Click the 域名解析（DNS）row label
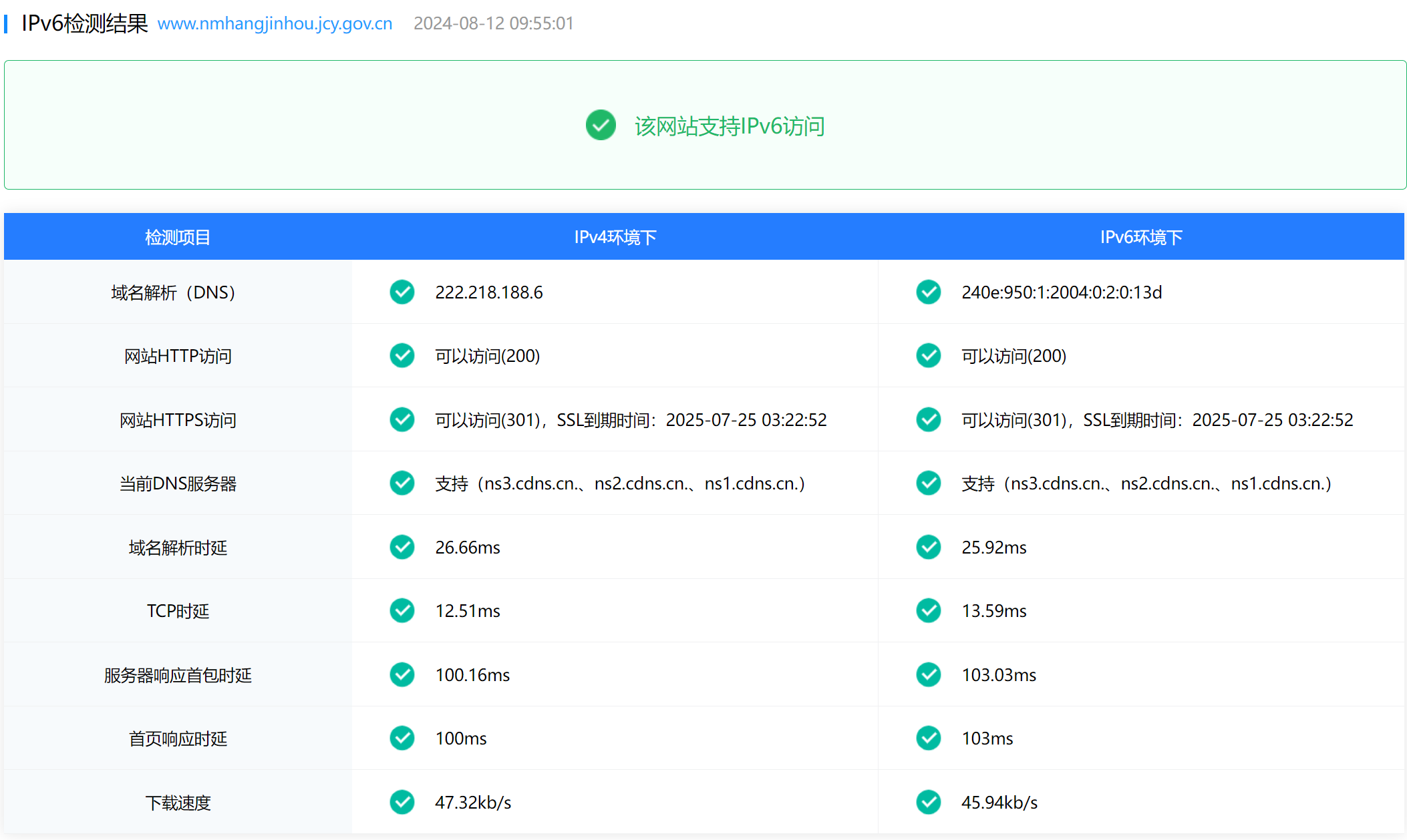Viewport: 1407px width, 840px height. tap(174, 292)
